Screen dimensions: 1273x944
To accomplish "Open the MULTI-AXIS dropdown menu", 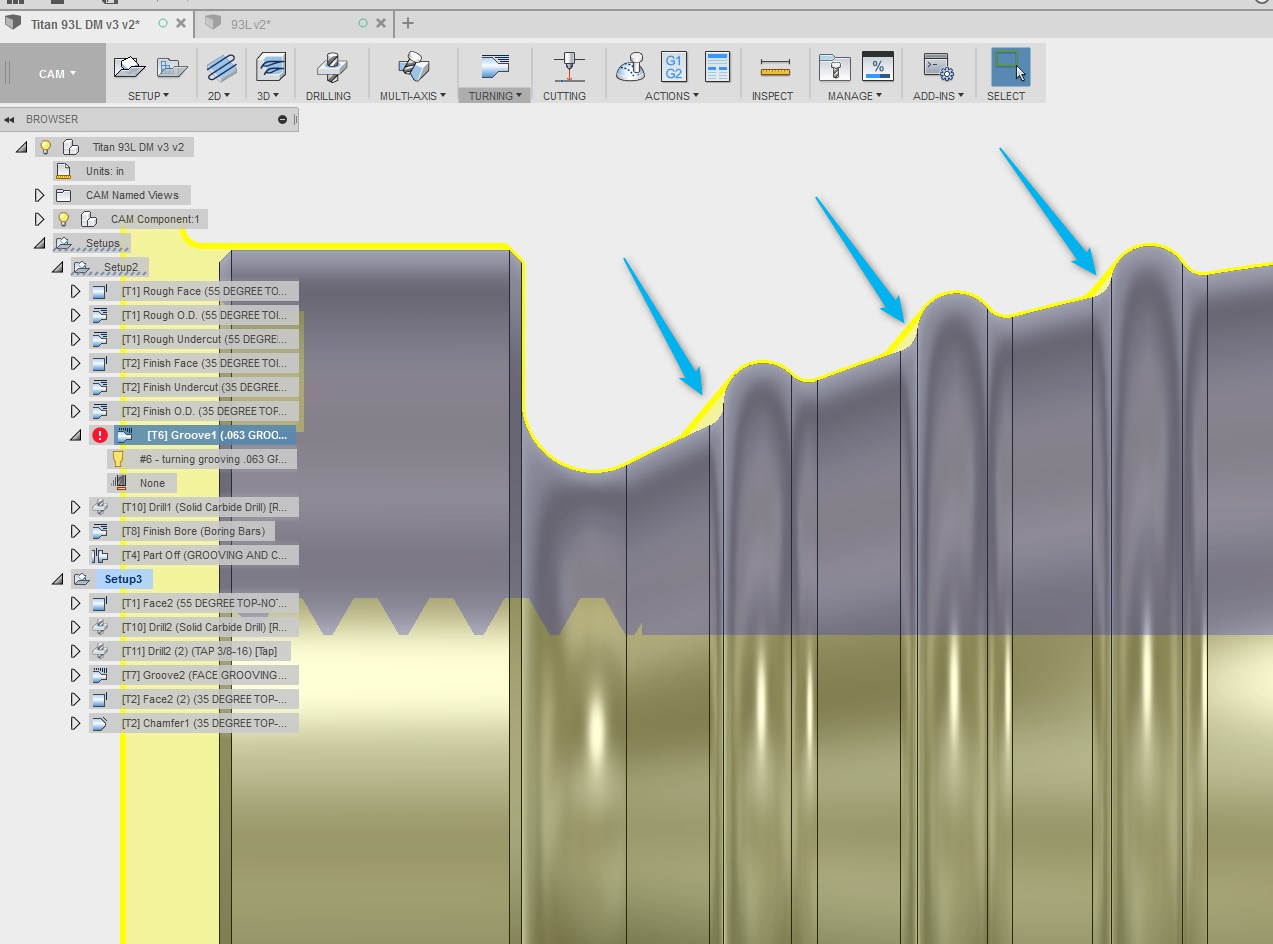I will coord(413,96).
